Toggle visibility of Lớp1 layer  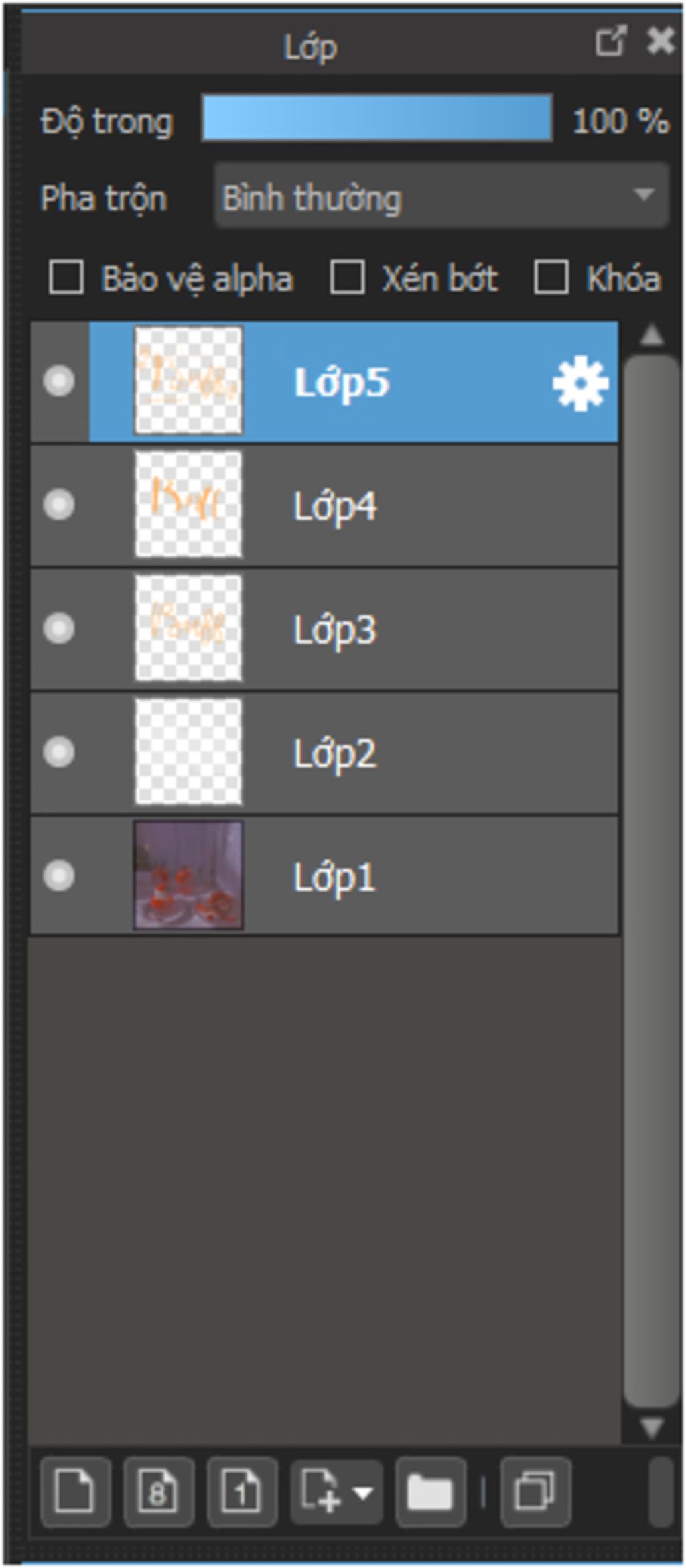point(59,876)
